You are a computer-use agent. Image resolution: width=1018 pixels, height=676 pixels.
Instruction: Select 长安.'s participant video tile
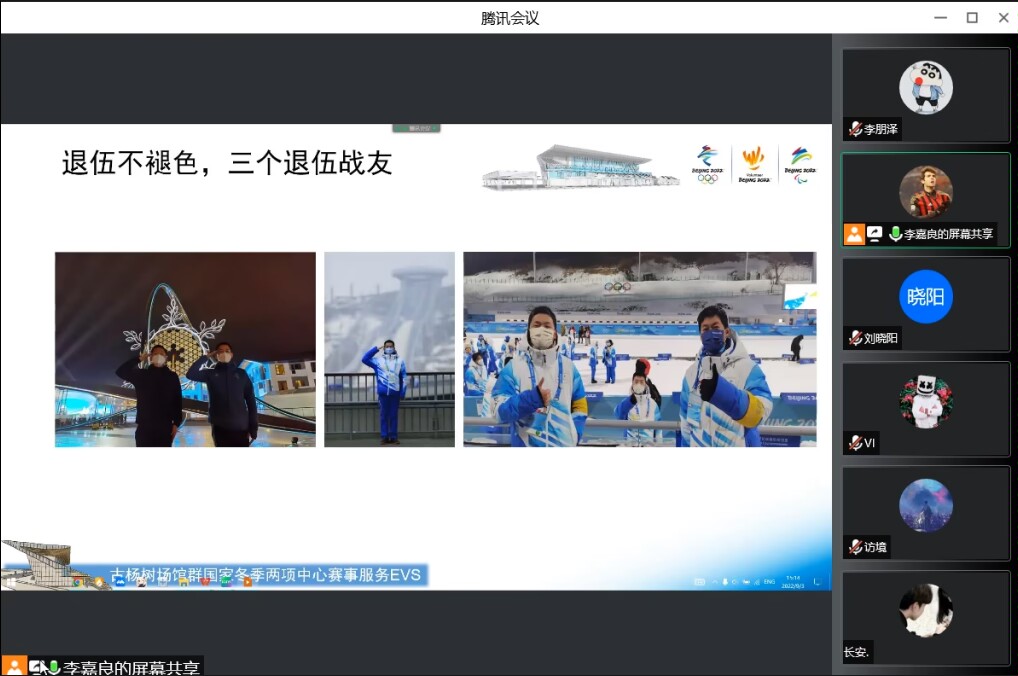pyautogui.click(x=926, y=617)
